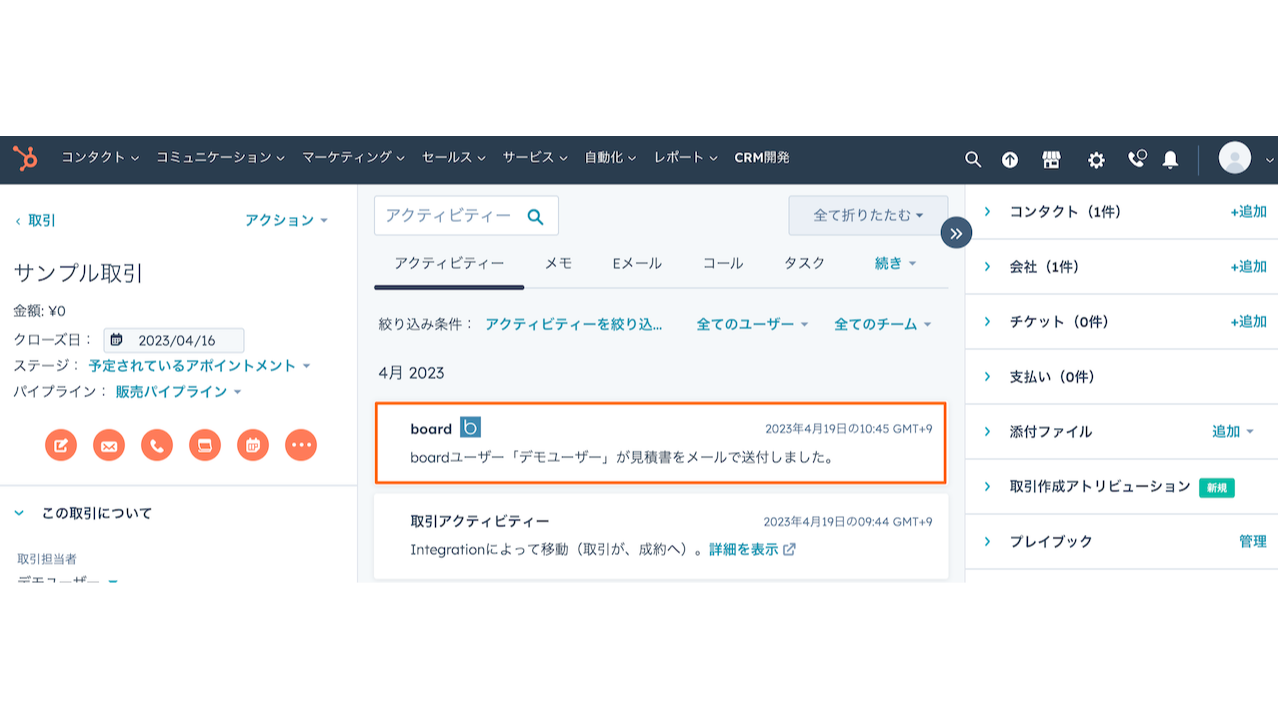Click the settings gear icon
This screenshot has height=719, width=1278.
(x=1096, y=159)
